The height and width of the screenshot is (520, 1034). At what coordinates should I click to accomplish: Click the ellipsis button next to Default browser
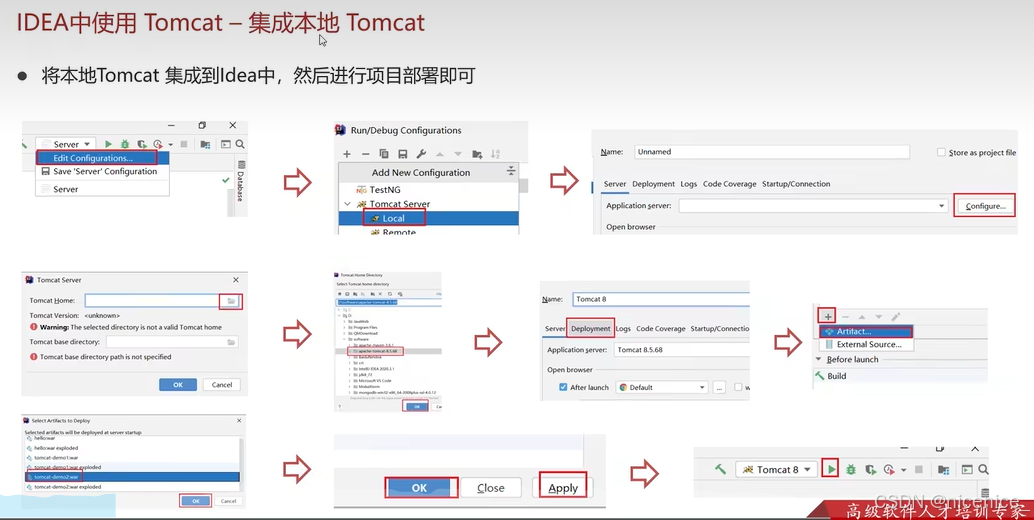(x=719, y=387)
